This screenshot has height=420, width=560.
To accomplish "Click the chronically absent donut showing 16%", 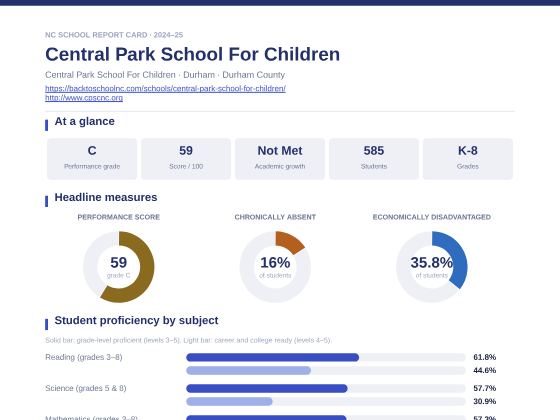I will click(x=275, y=267).
